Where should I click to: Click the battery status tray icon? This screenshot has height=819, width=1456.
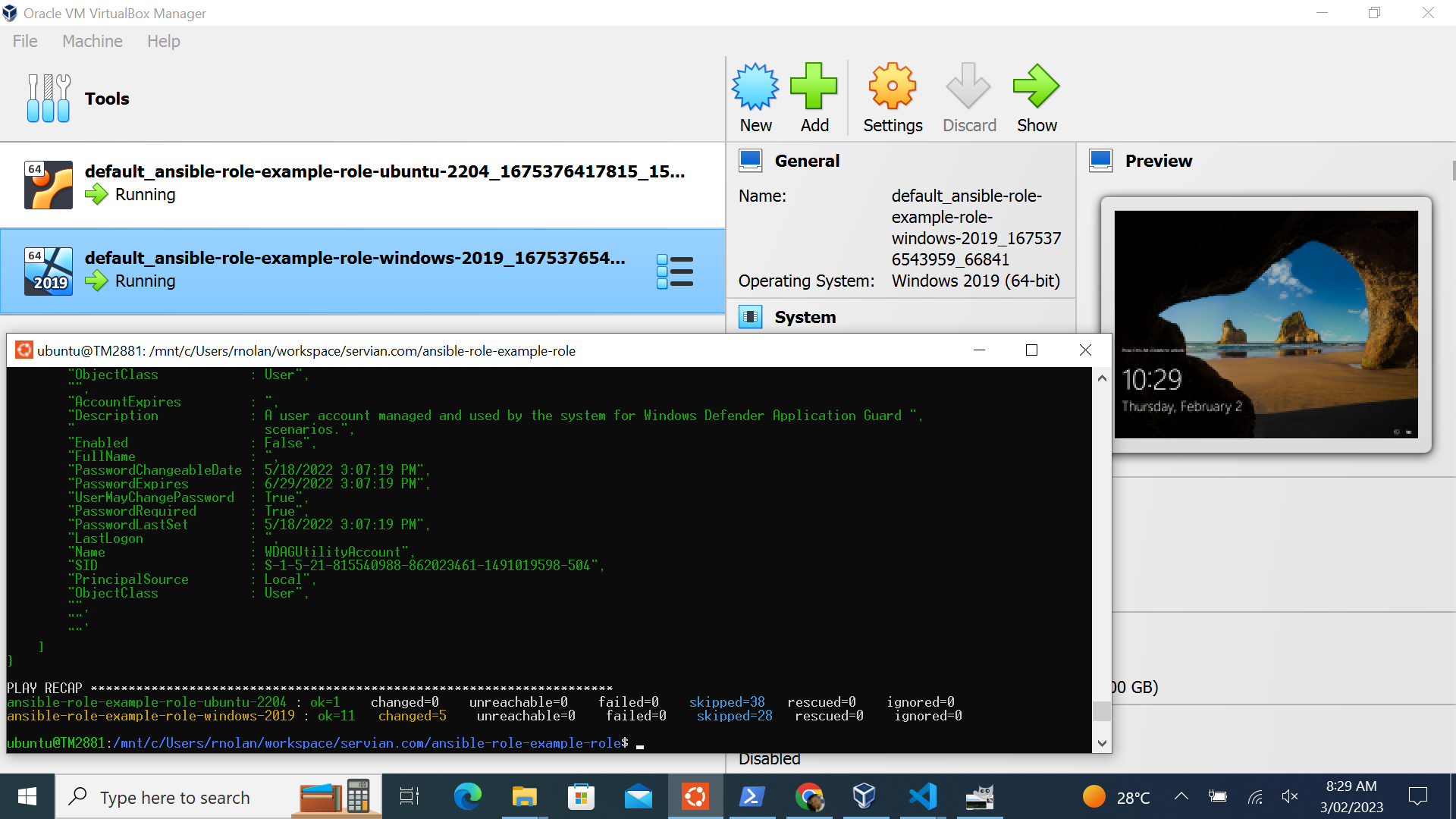[x=1218, y=796]
